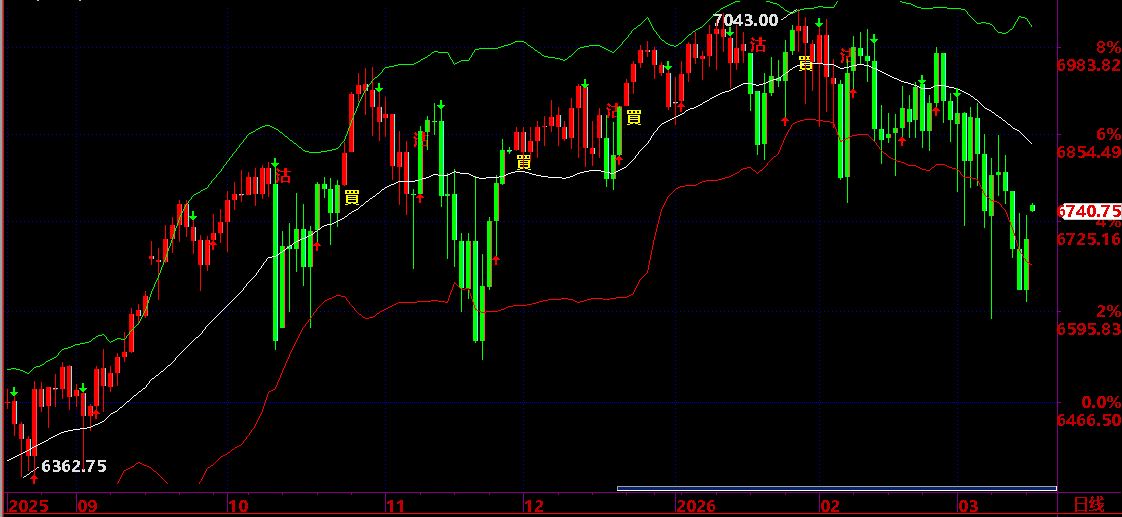Click the 2026 year marker on timeline

(x=696, y=506)
